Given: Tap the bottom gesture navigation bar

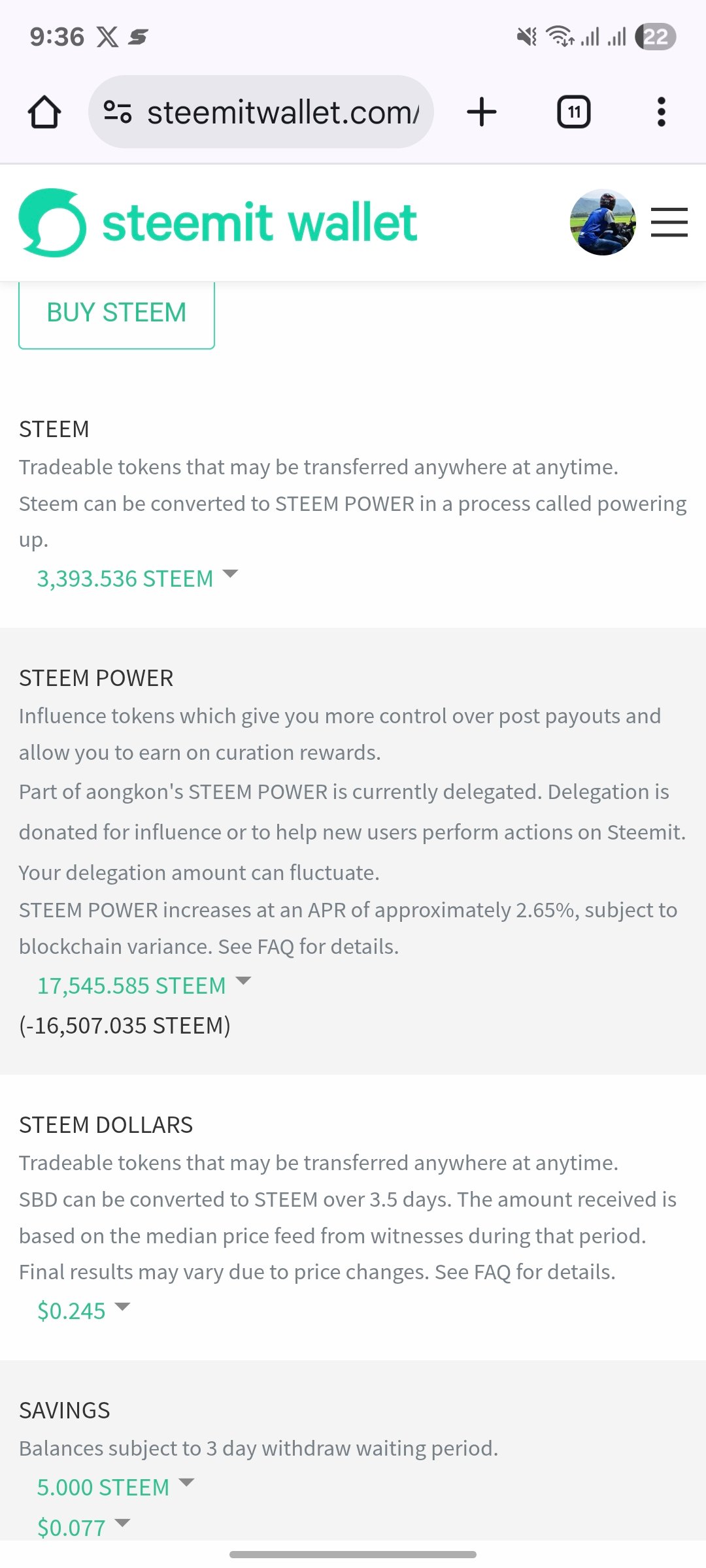Looking at the screenshot, I should tap(353, 1554).
